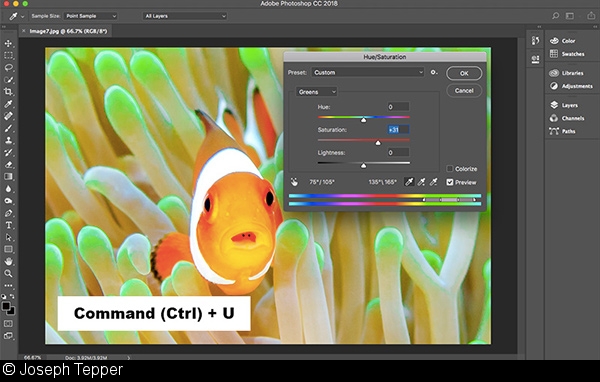
Task: Click the foreground color swatch
Action: coord(6,306)
